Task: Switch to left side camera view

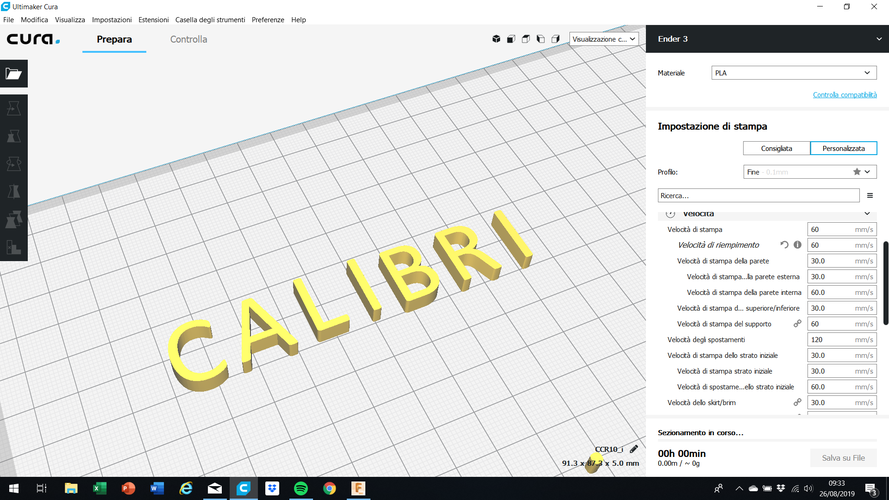Action: pos(541,39)
